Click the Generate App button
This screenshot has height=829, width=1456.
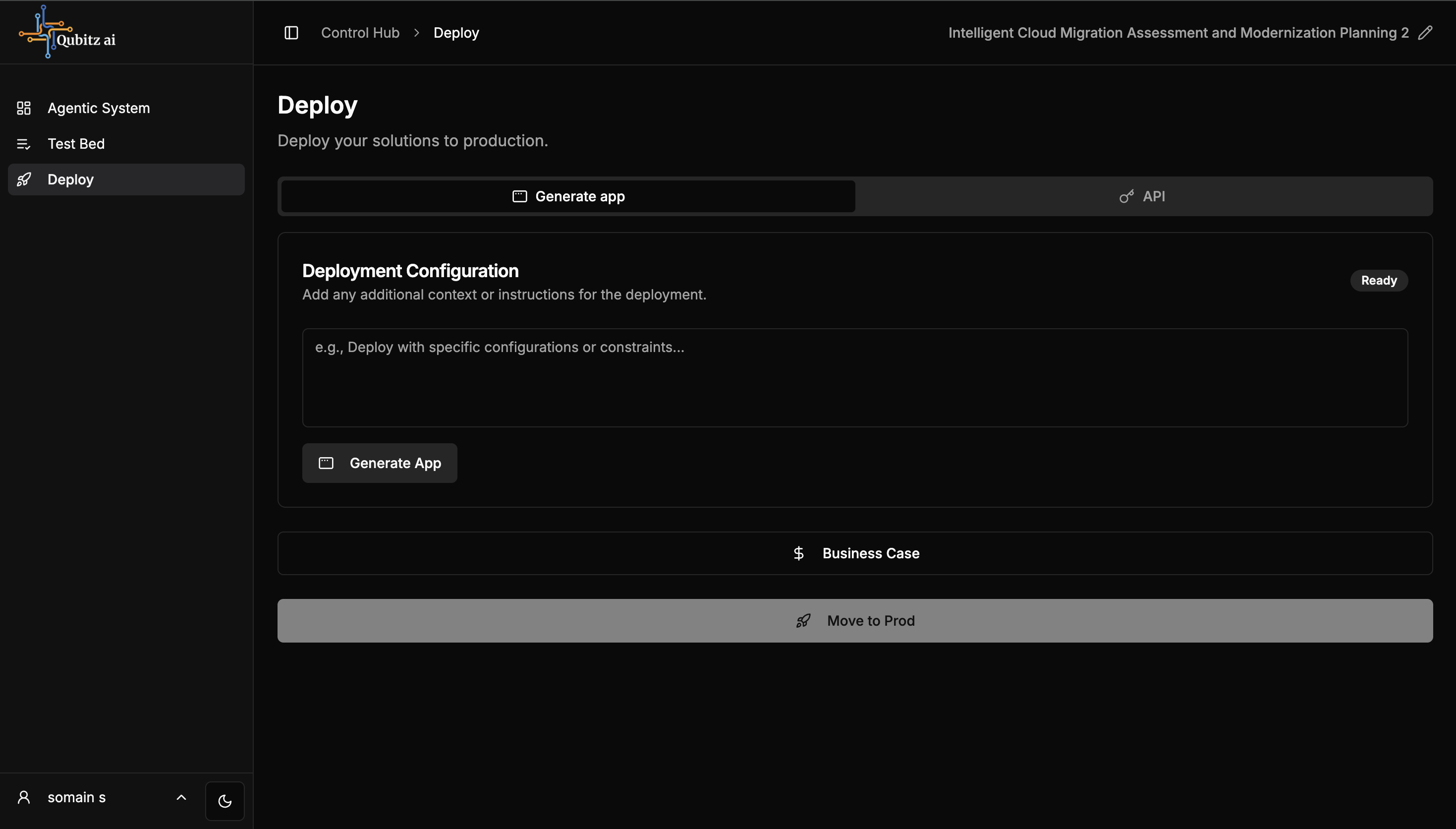pyautogui.click(x=380, y=463)
